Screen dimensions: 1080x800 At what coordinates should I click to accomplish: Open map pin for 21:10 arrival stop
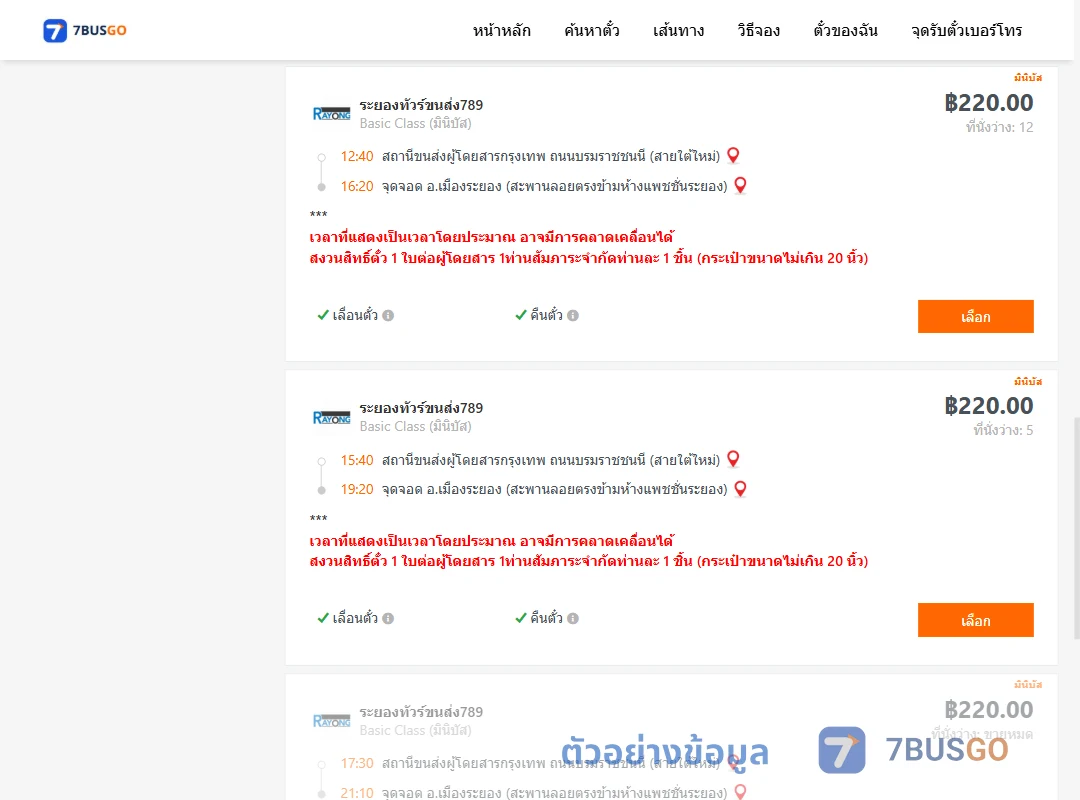point(740,792)
